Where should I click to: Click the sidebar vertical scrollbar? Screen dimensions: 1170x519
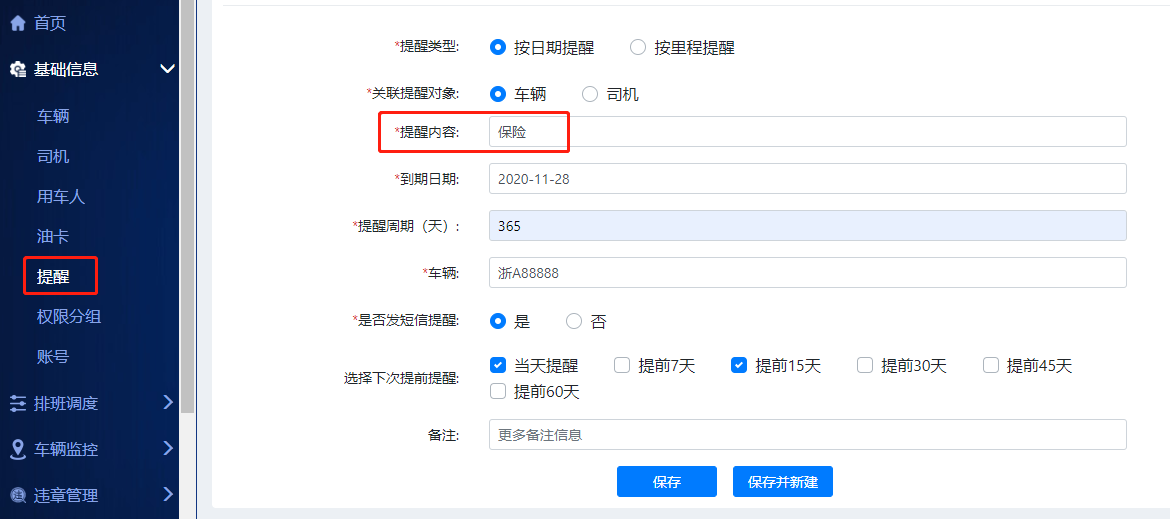coord(187,200)
